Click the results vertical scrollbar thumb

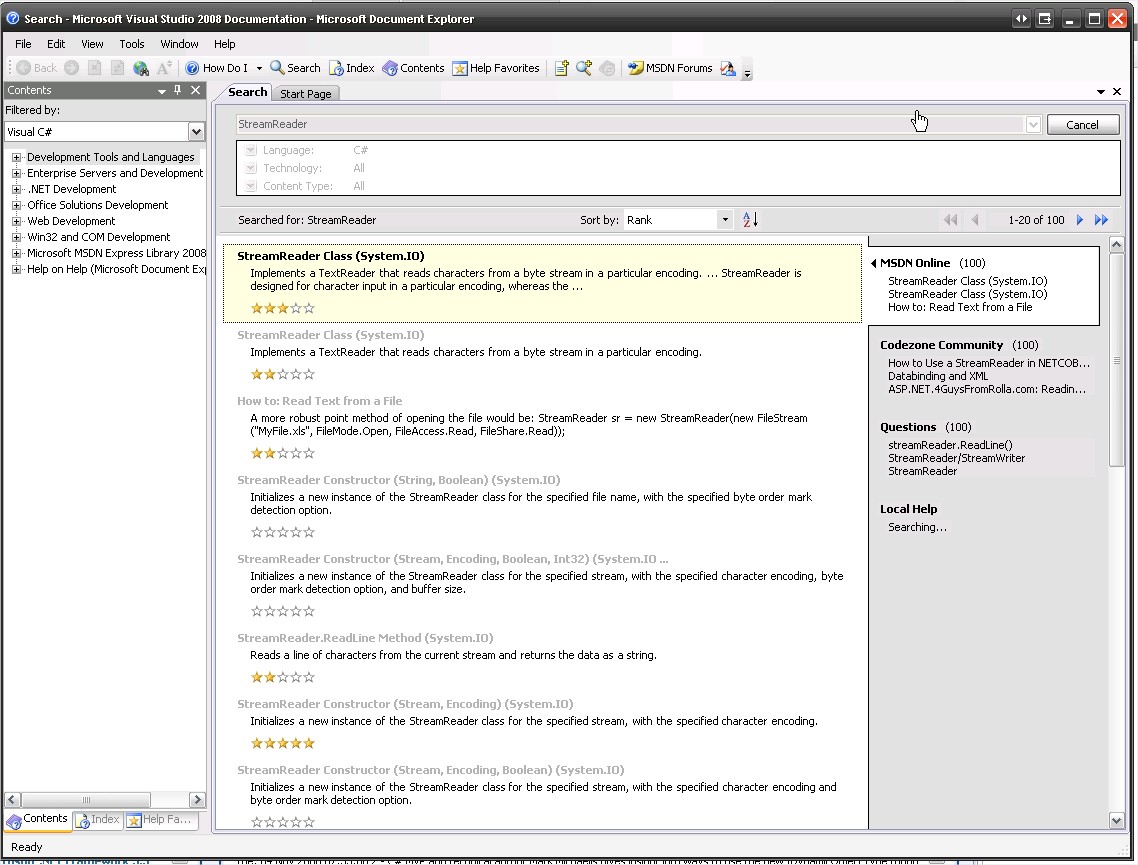click(x=1116, y=359)
